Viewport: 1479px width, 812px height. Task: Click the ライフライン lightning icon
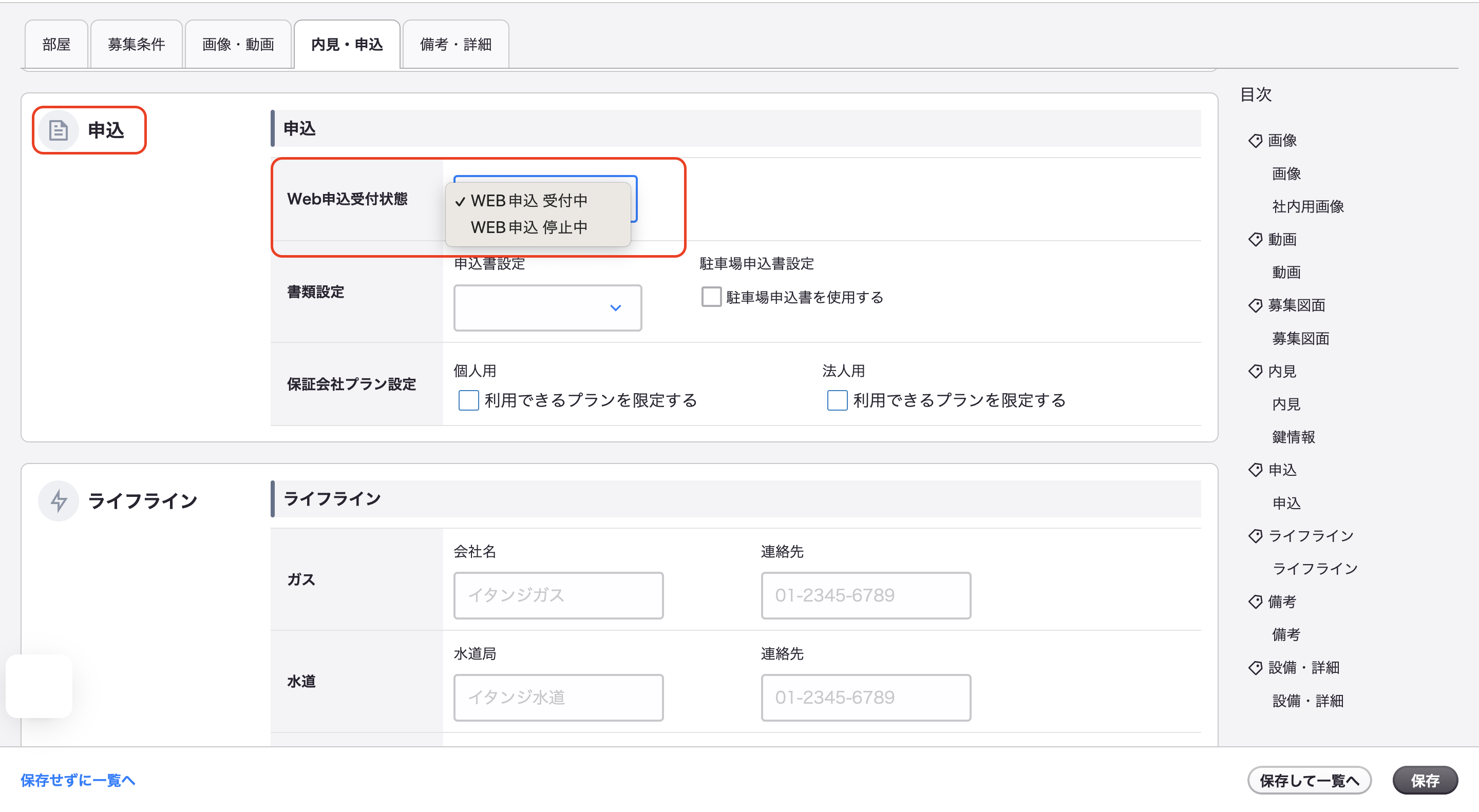(58, 500)
